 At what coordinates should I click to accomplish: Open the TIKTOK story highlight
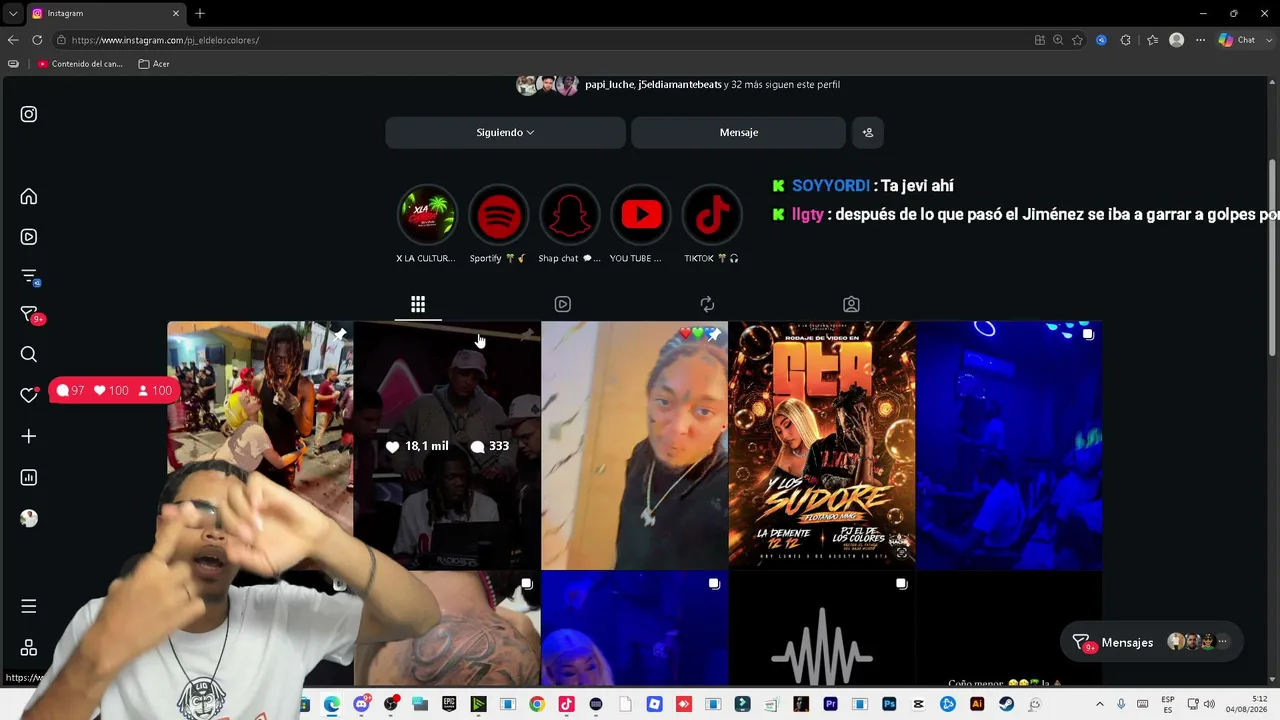[712, 214]
